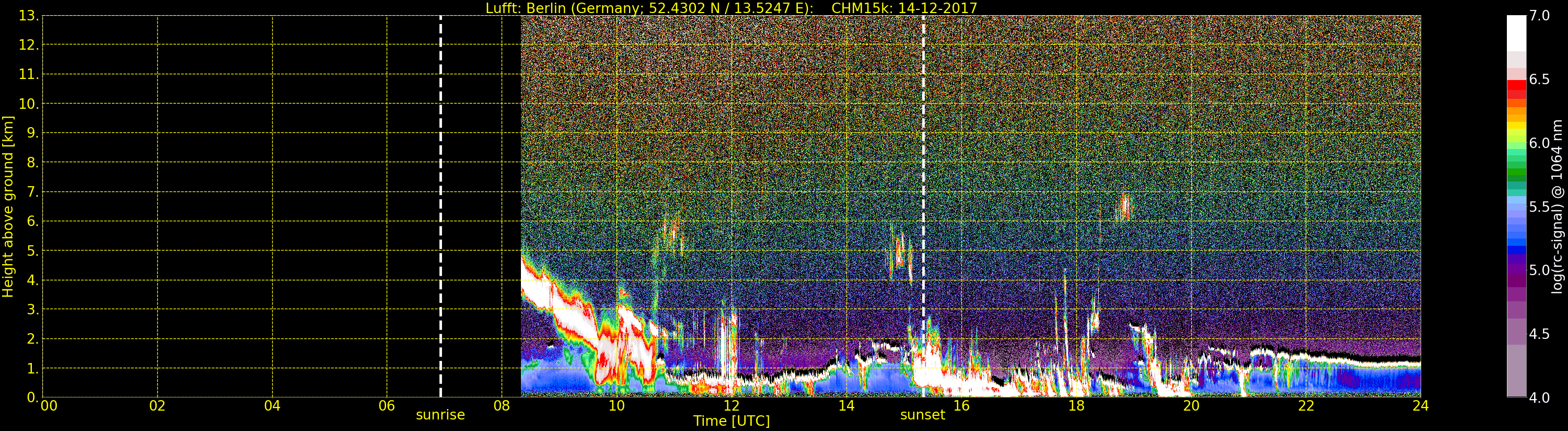Click the time axis tick label '08'
Image resolution: width=1568 pixels, height=431 pixels.
click(x=502, y=405)
